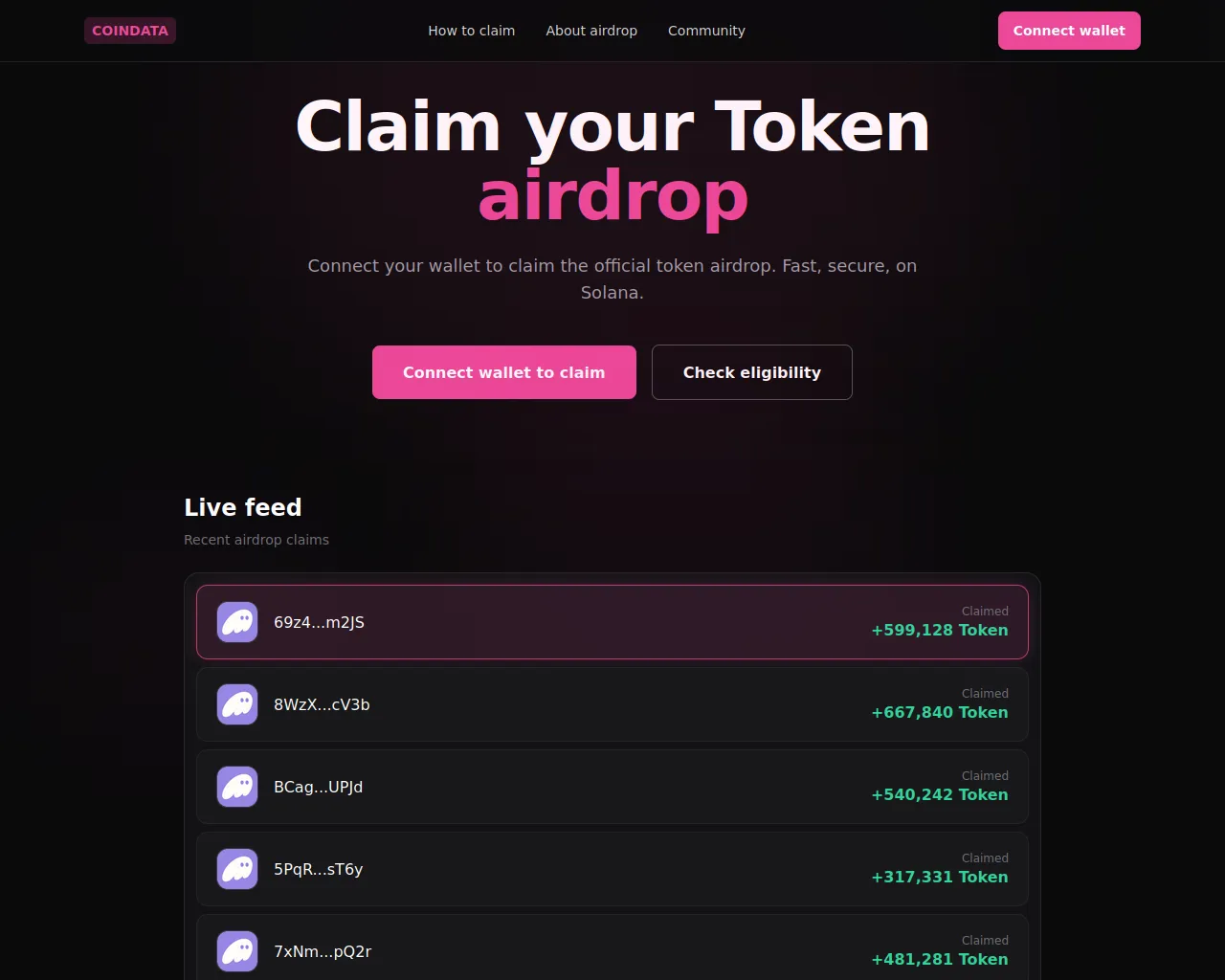Click the 7xNm...pQ2r wallet address
The width and height of the screenshot is (1225, 980).
[323, 951]
